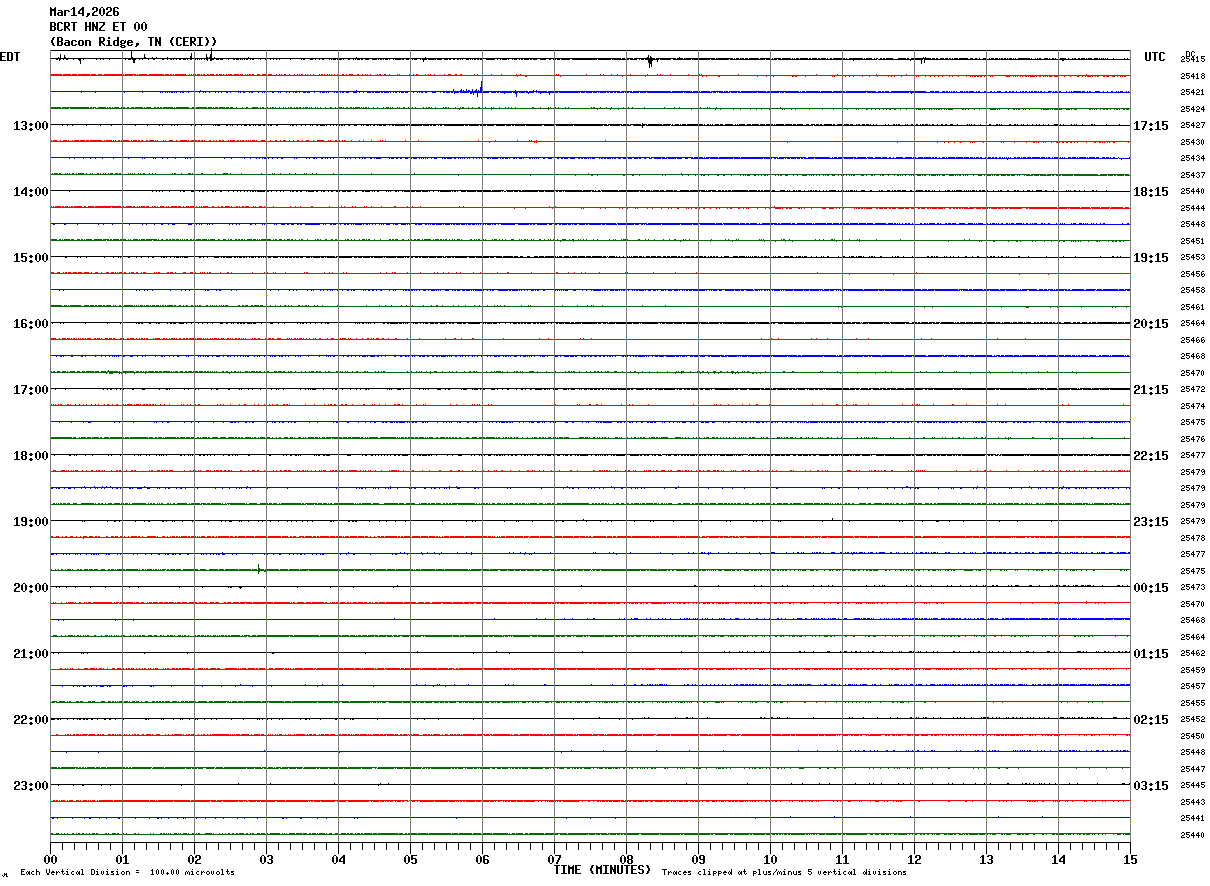Click the 21:00 EDT time label
The width and height of the screenshot is (1210, 886).
30,654
